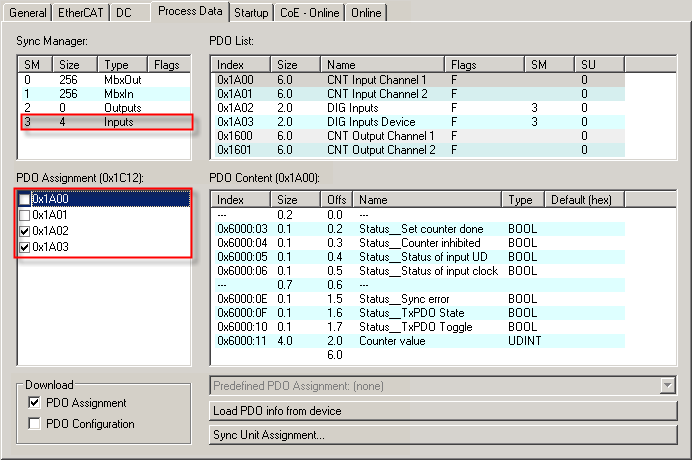Select index 0x6000:11 in PDO Content

[242, 341]
